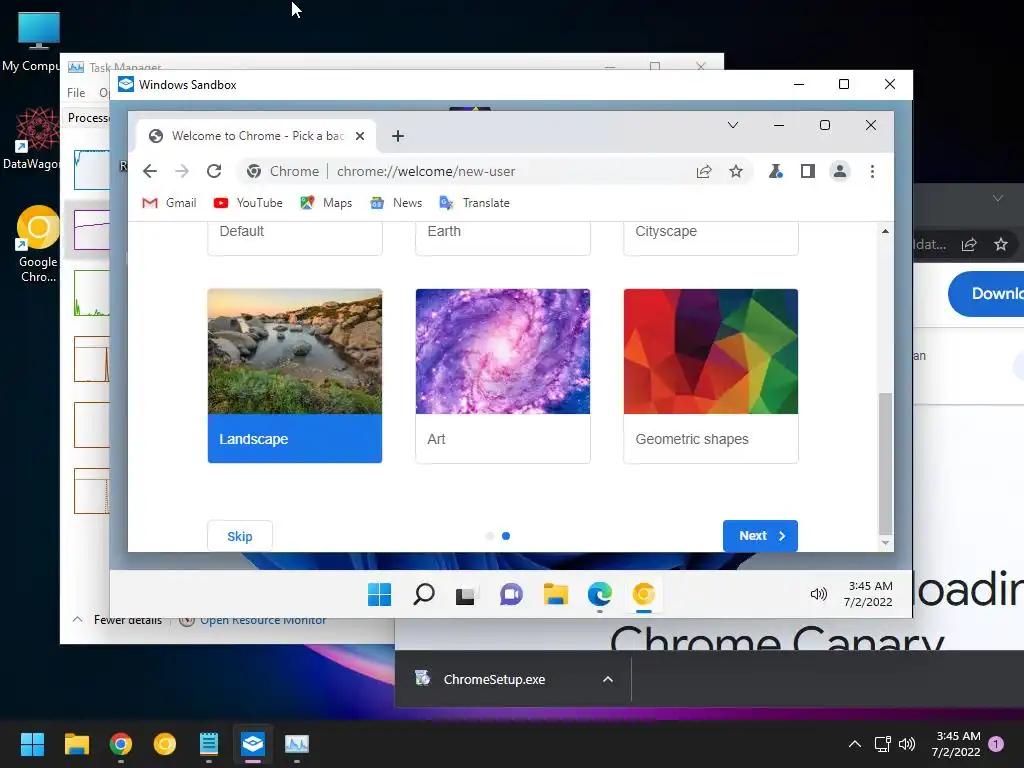Open the host notification badge
The height and width of the screenshot is (768, 1024).
(996, 744)
